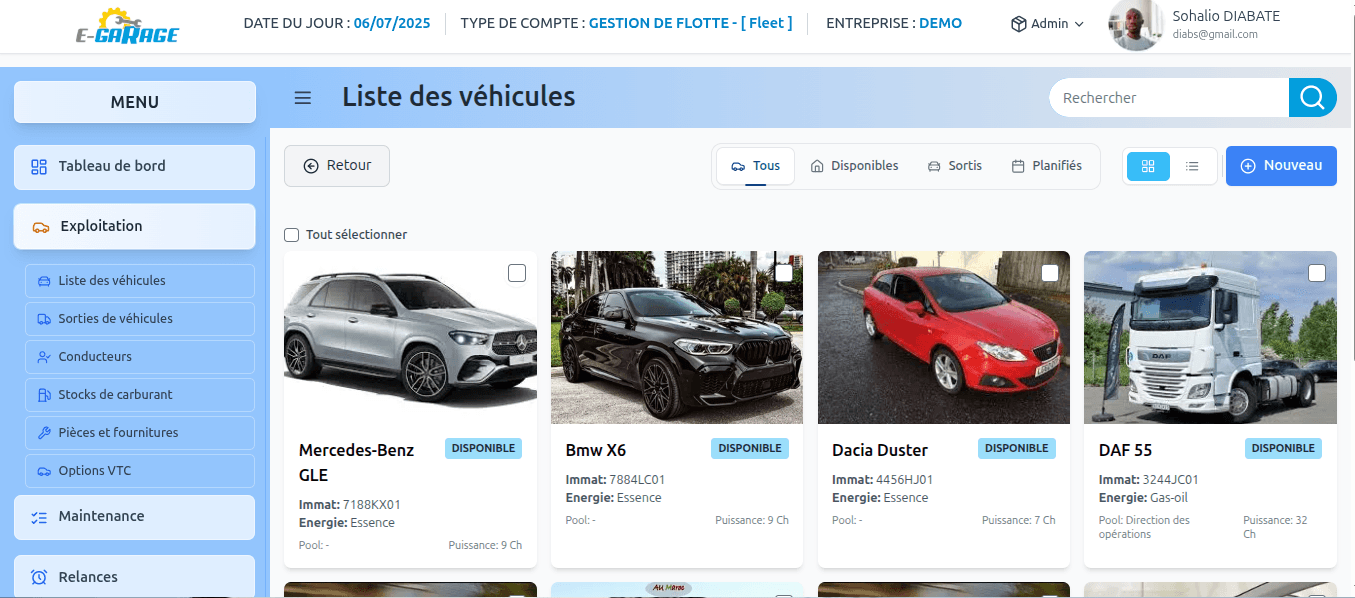Viewport: 1355px width, 598px height.
Task: Go to Liste des véhicules submenu
Action: coord(140,281)
